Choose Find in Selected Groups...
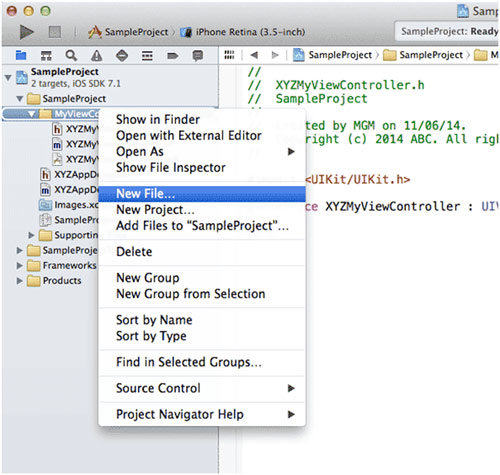Viewport: 500px width, 475px height. (202, 362)
